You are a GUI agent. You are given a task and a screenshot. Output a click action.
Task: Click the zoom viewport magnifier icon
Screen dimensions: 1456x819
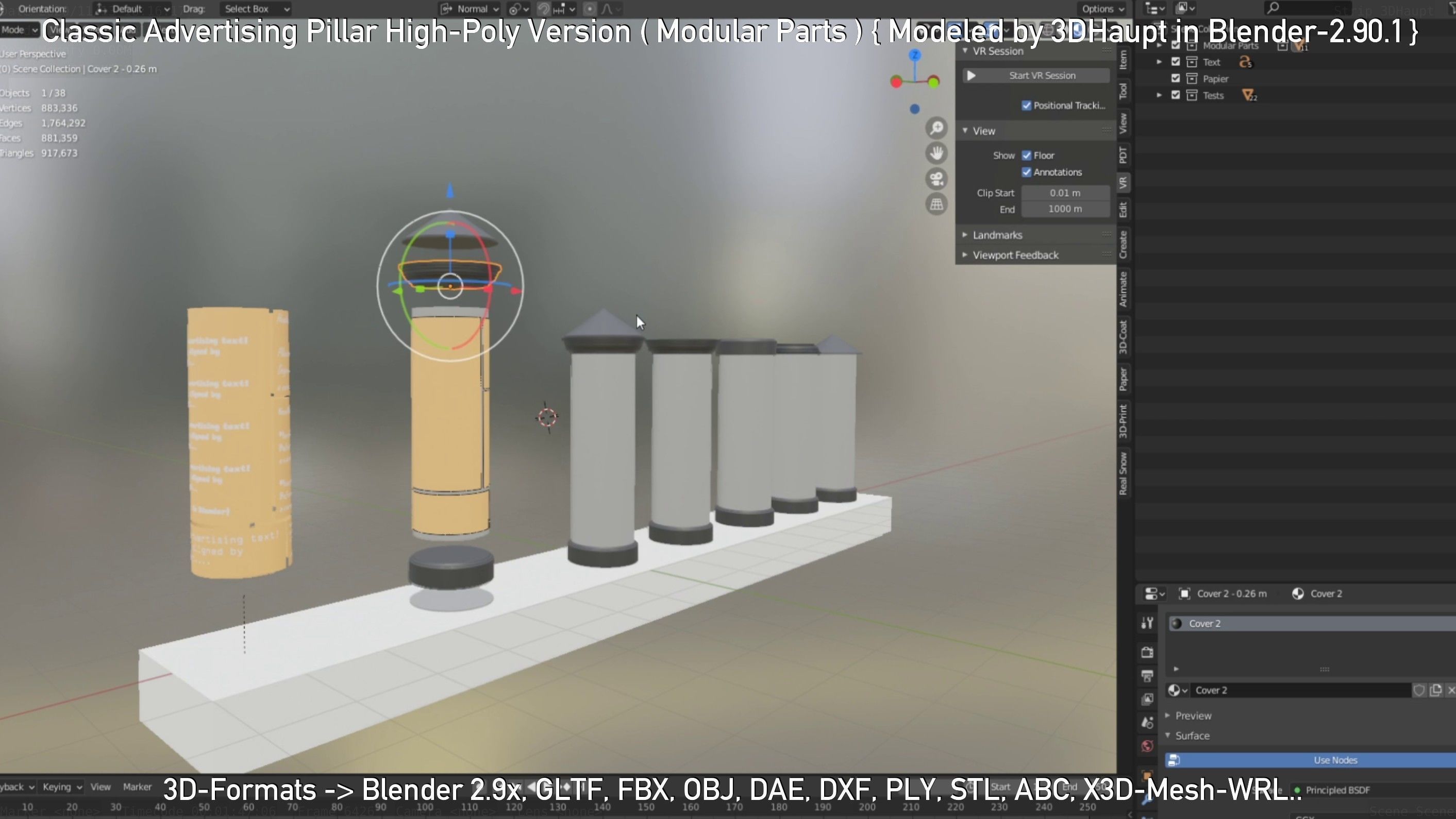(x=936, y=128)
